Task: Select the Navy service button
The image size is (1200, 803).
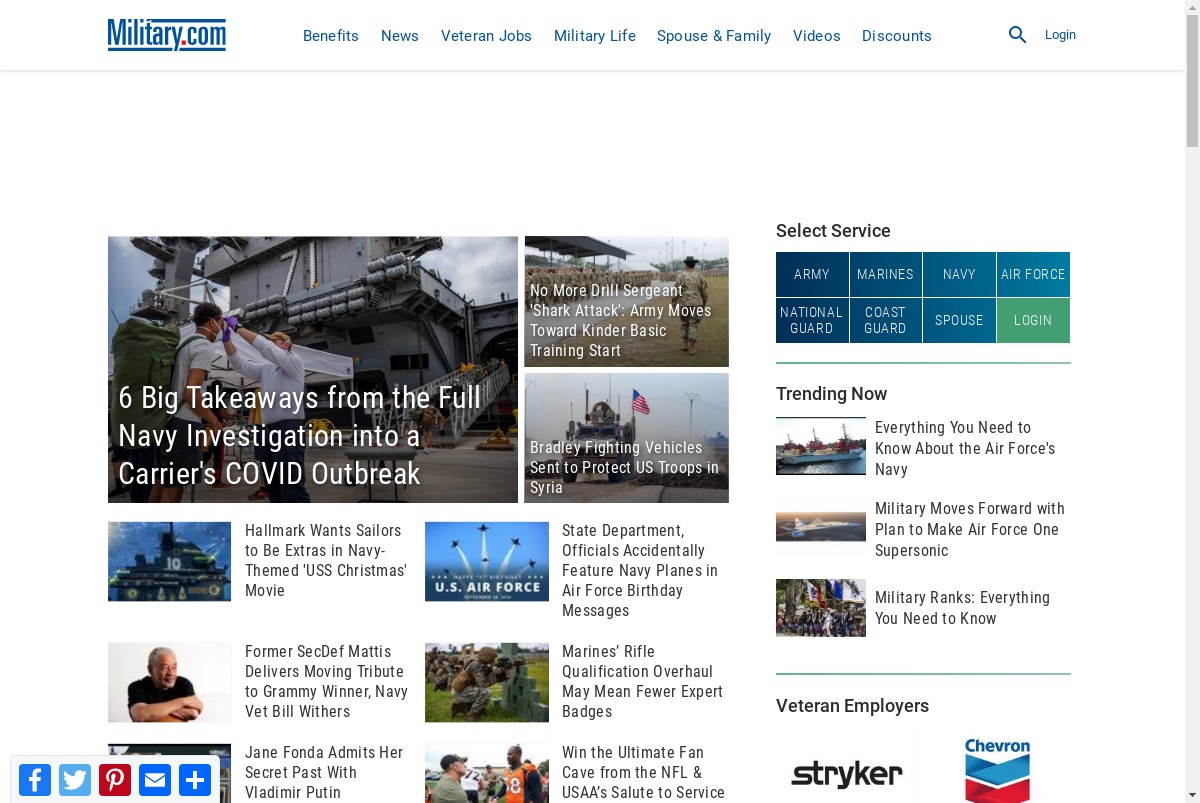Action: click(x=959, y=274)
